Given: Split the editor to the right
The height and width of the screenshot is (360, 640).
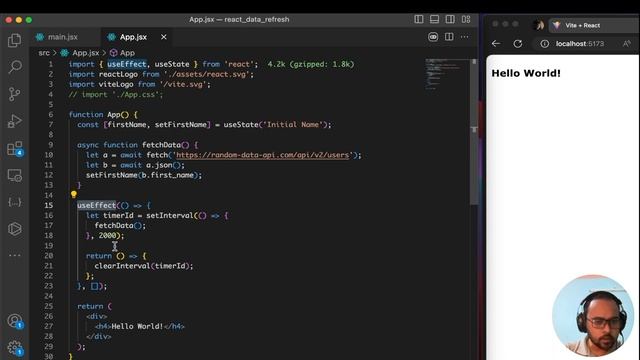Looking at the screenshot, I should point(449,37).
